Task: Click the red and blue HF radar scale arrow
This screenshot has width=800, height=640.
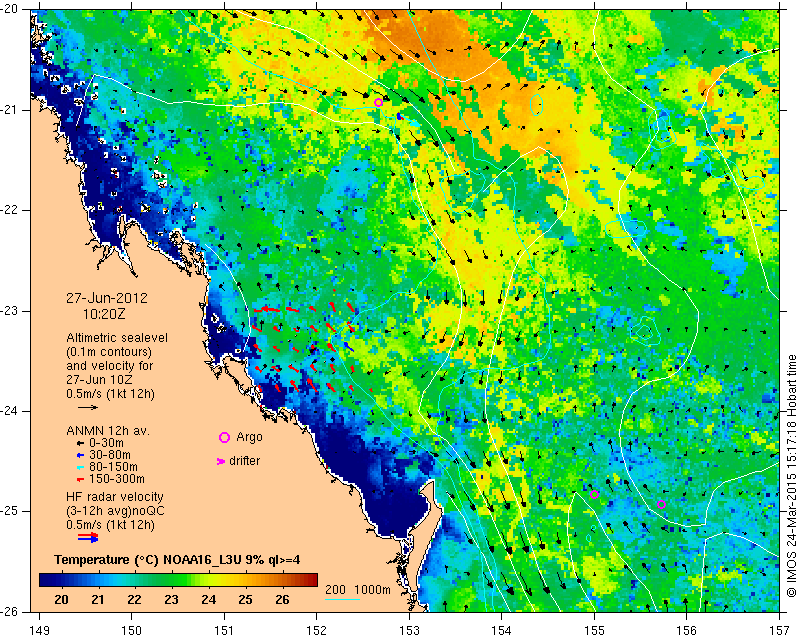Action: 88,537
